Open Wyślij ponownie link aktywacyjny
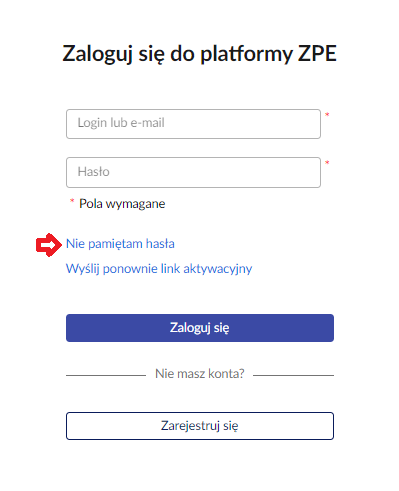The width and height of the screenshot is (399, 491). 159,269
